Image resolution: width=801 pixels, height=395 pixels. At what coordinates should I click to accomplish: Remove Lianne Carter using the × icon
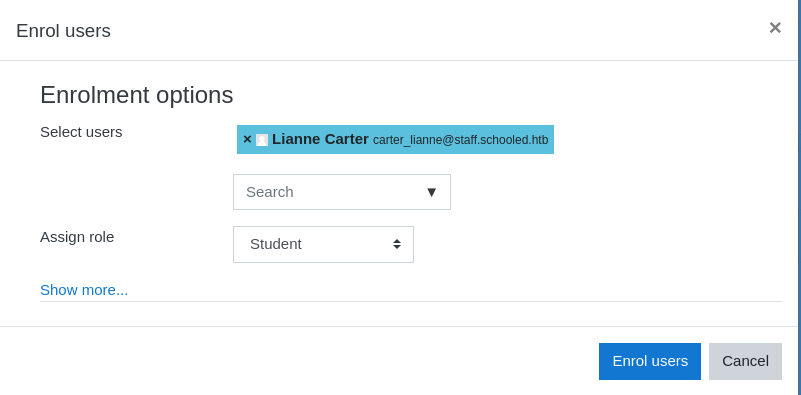tap(247, 139)
